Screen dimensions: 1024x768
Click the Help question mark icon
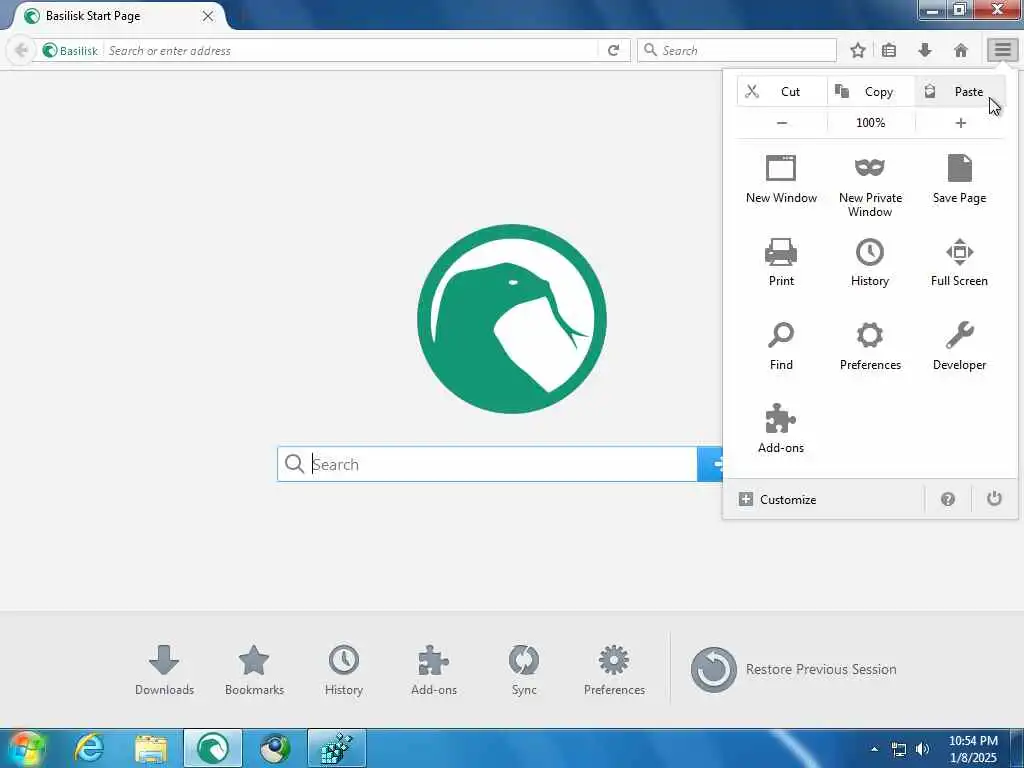948,500
